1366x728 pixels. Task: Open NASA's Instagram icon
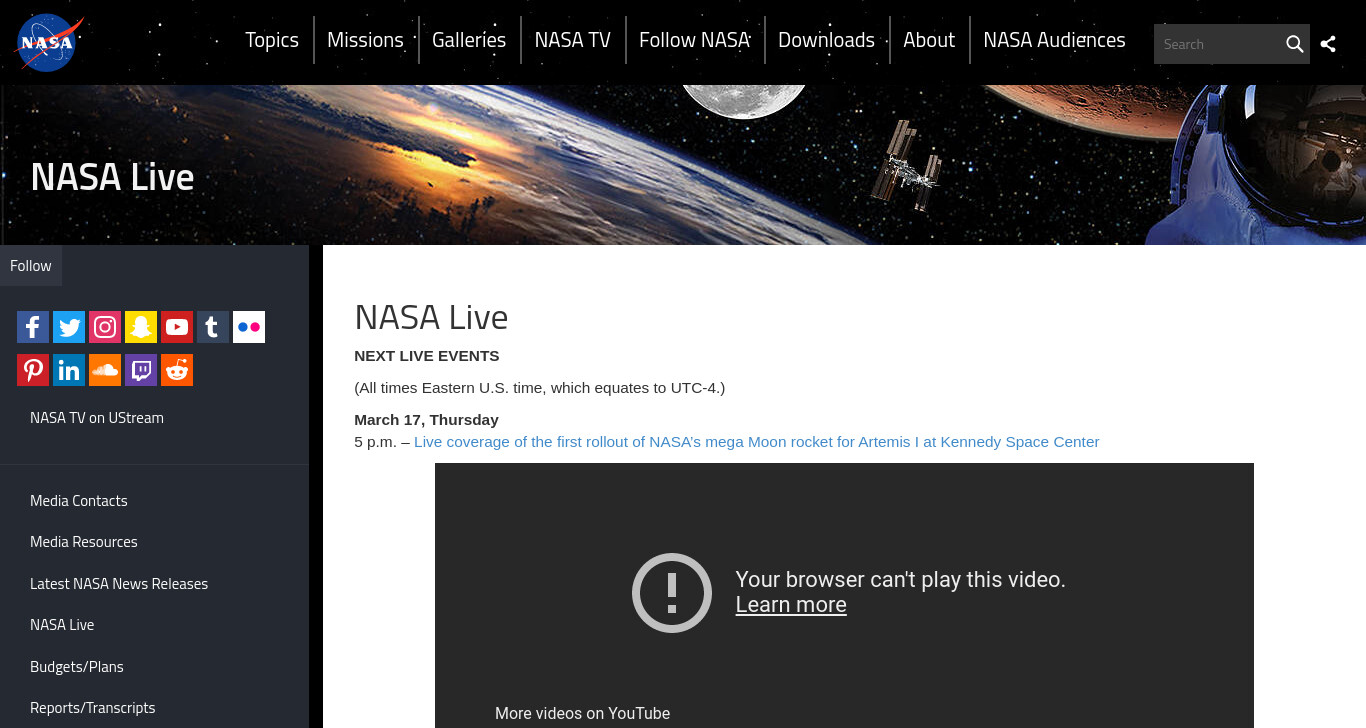tap(105, 327)
